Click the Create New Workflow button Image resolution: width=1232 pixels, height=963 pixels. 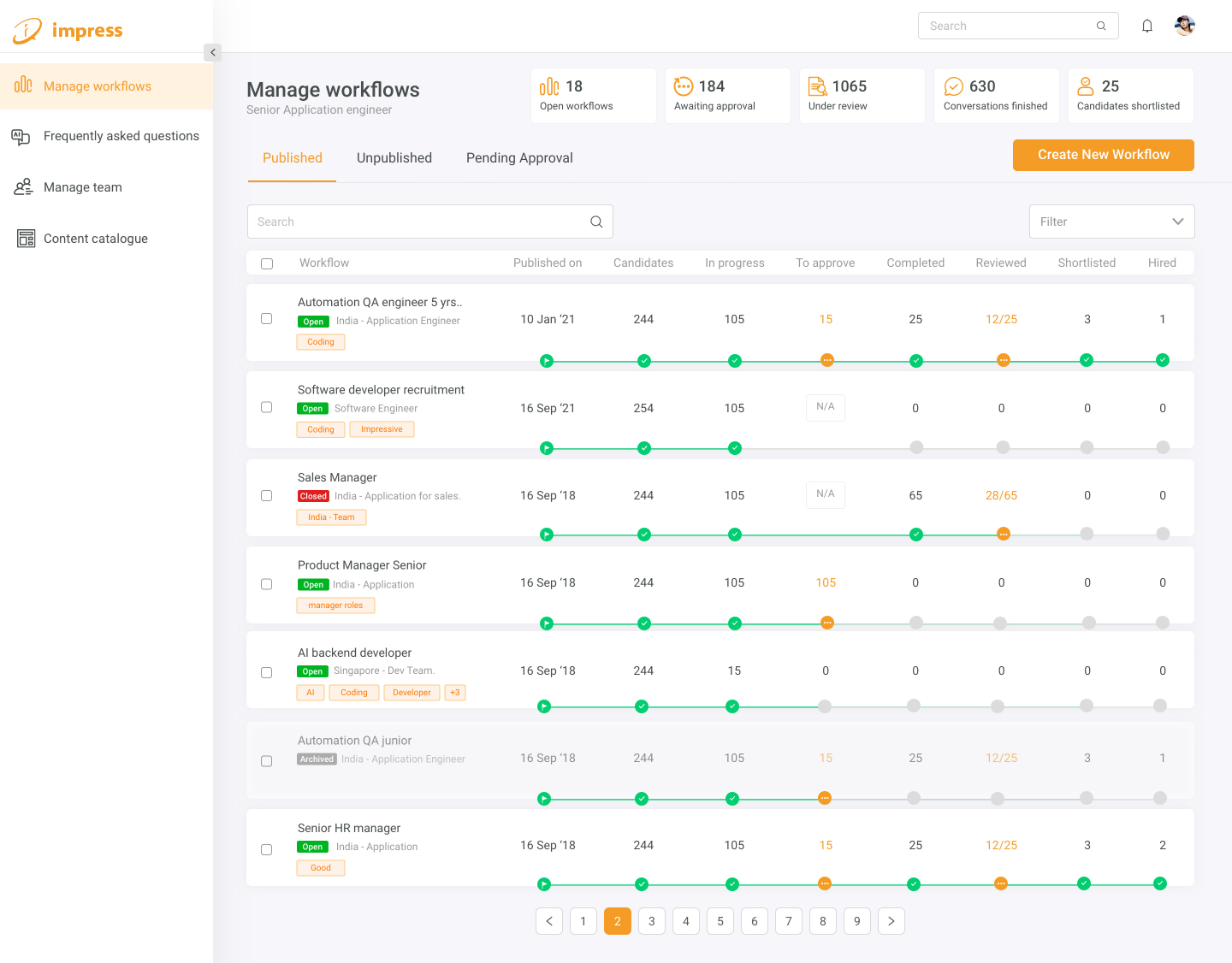point(1103,155)
